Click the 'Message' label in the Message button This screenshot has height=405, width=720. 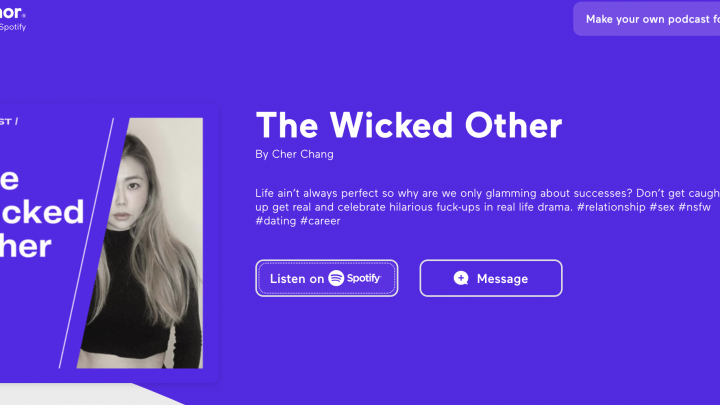(502, 279)
